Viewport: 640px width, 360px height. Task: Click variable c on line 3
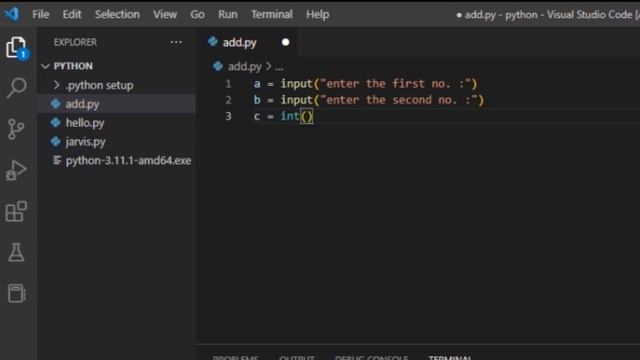(x=257, y=116)
